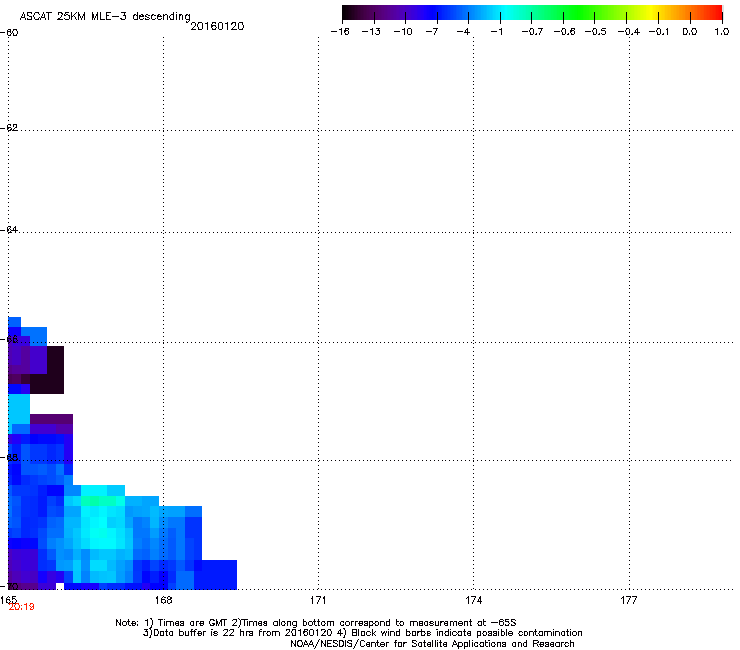The image size is (740, 650).
Task: Click the red time stamp "20:19"
Action: pyautogui.click(x=22, y=607)
